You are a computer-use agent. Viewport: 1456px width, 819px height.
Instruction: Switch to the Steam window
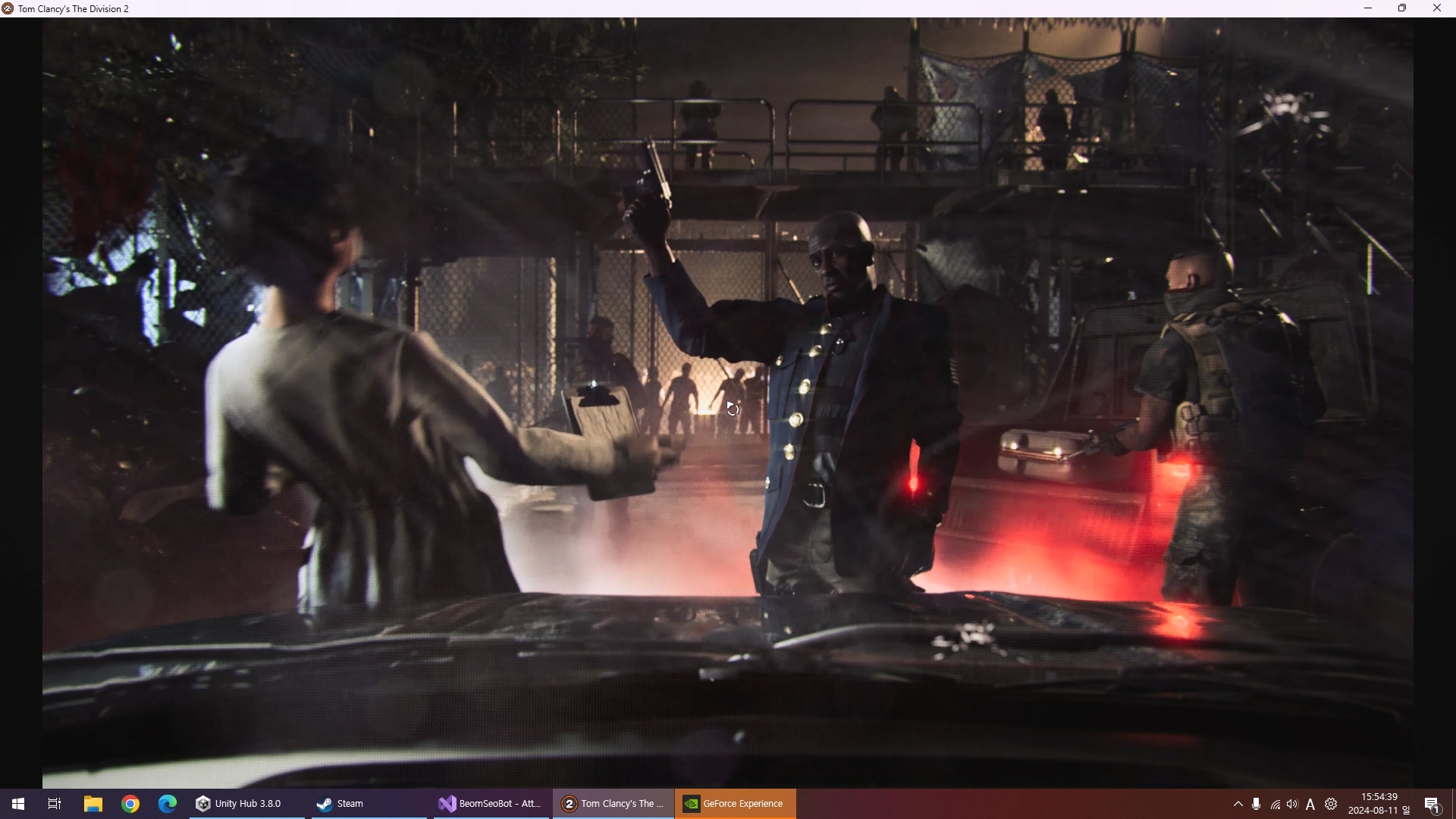(341, 804)
